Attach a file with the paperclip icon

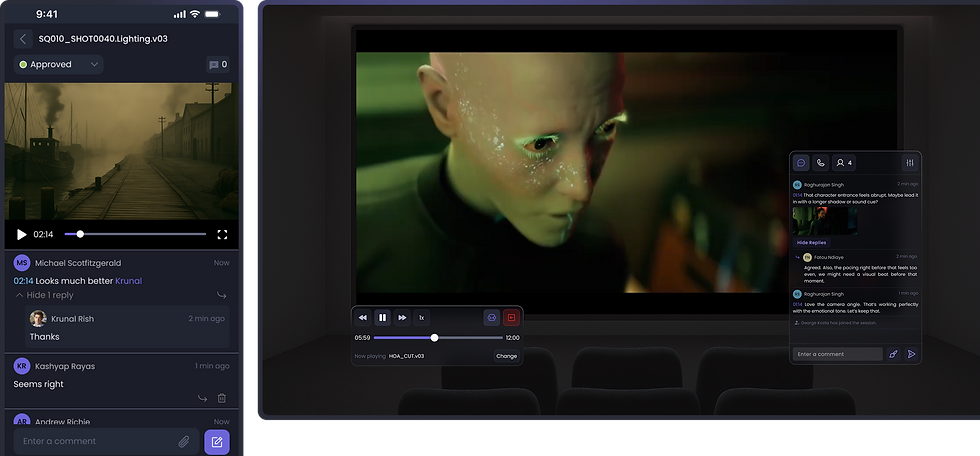point(184,442)
